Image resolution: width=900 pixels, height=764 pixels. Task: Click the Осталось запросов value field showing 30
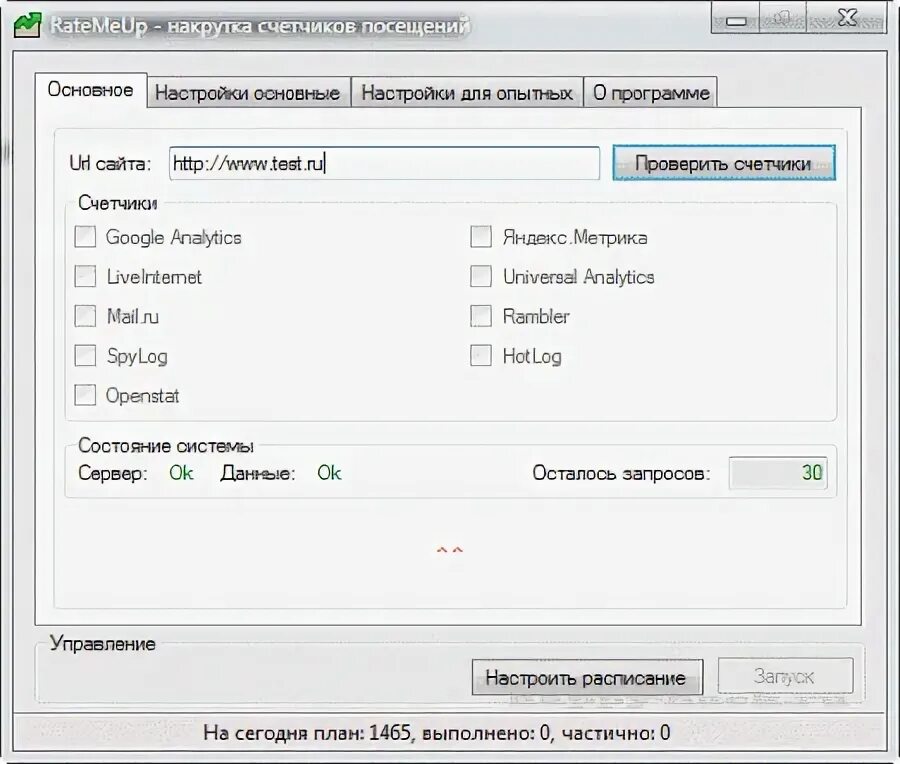coord(778,473)
